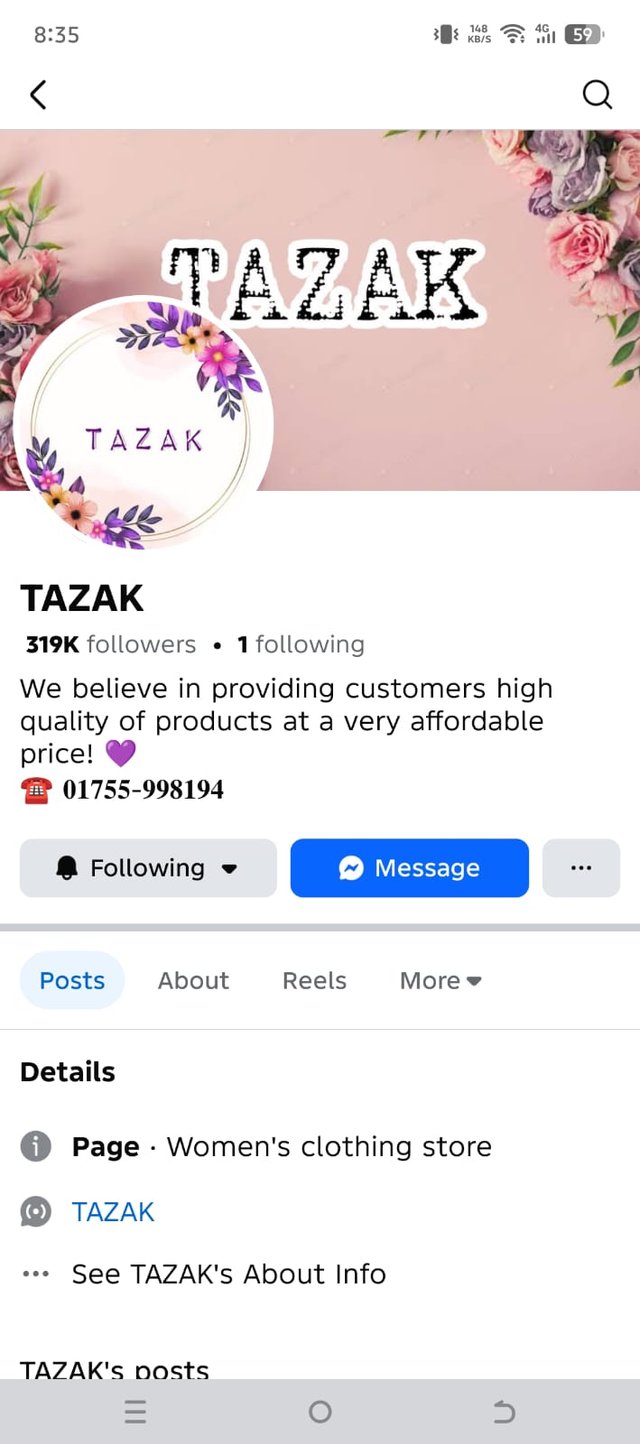
Task: View the 319K followers list
Action: (x=111, y=645)
